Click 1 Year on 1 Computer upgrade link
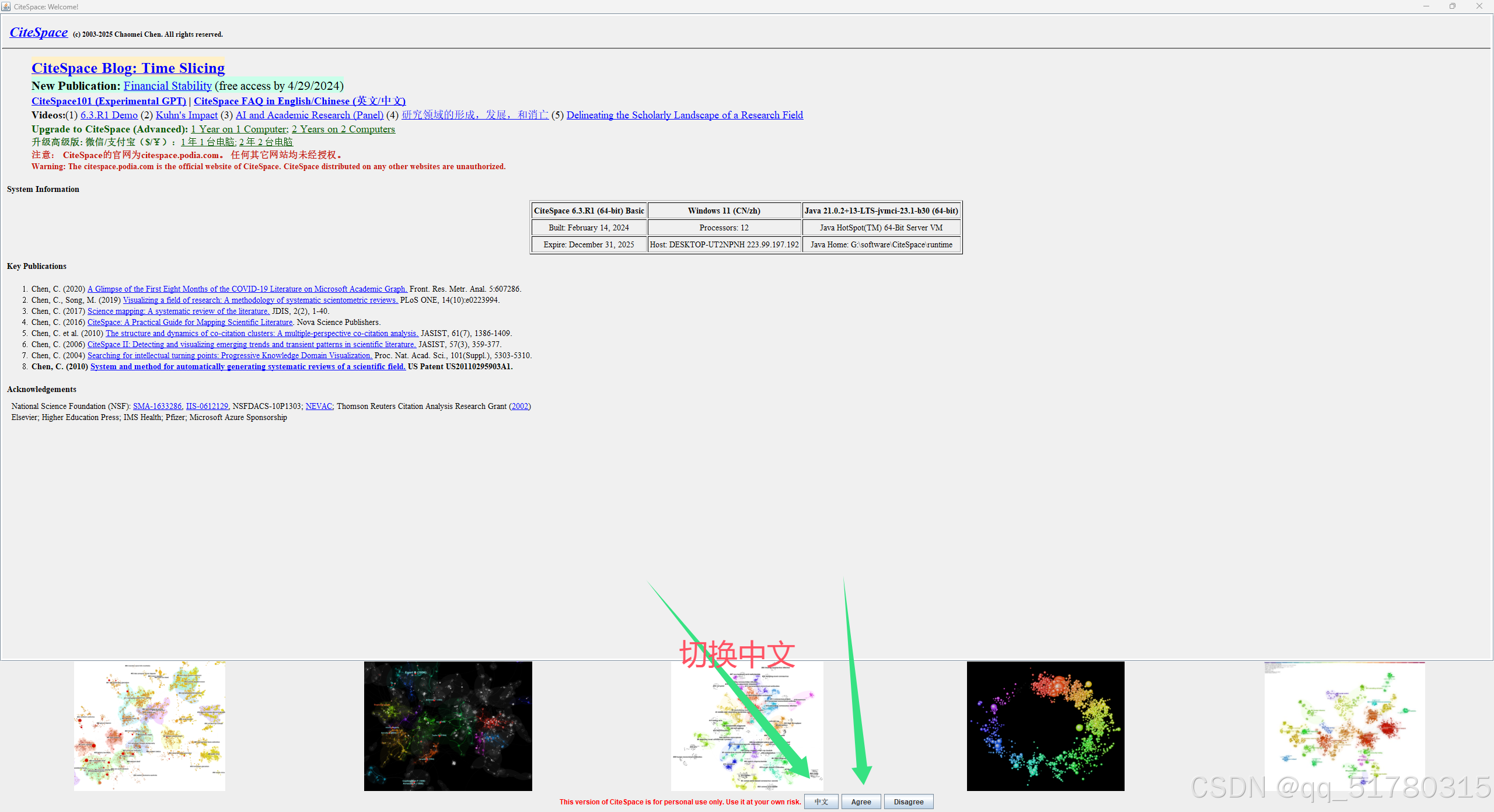This screenshot has height=812, width=1494. pos(239,129)
